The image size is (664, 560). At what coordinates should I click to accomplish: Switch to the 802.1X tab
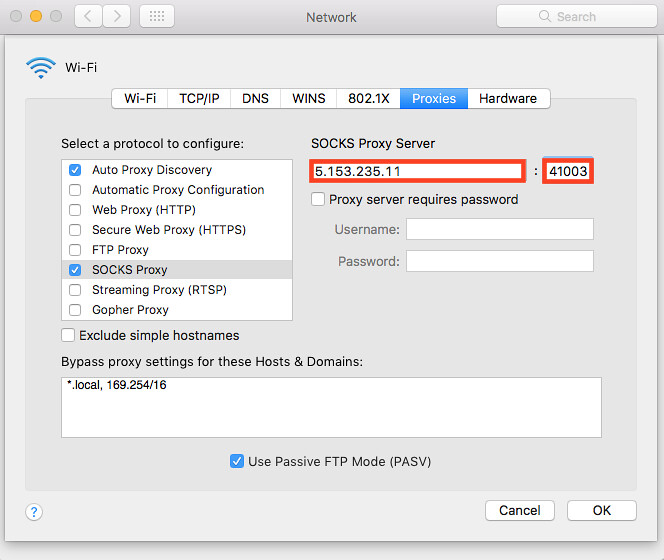(368, 98)
